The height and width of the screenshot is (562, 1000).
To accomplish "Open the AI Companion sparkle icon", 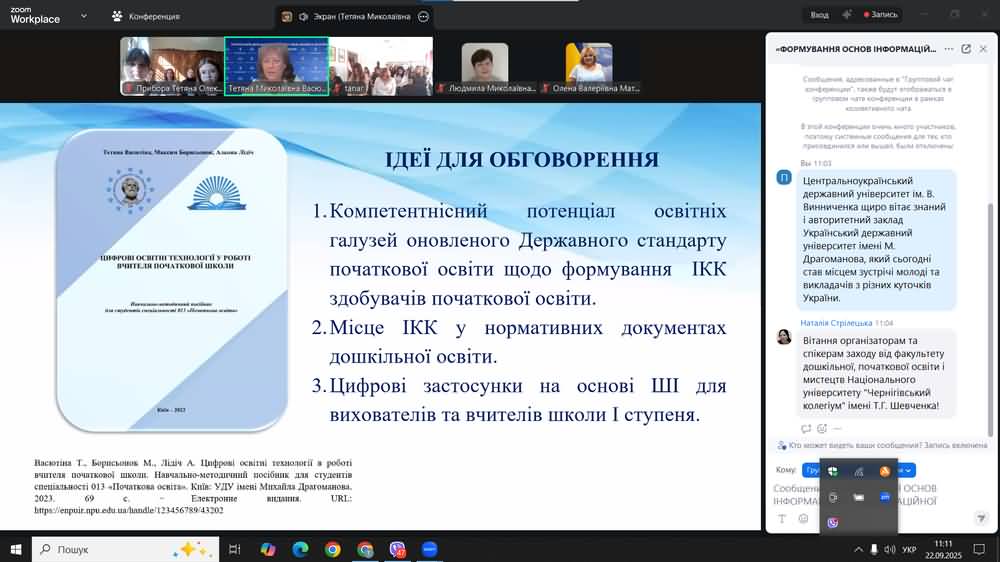I will [x=846, y=15].
